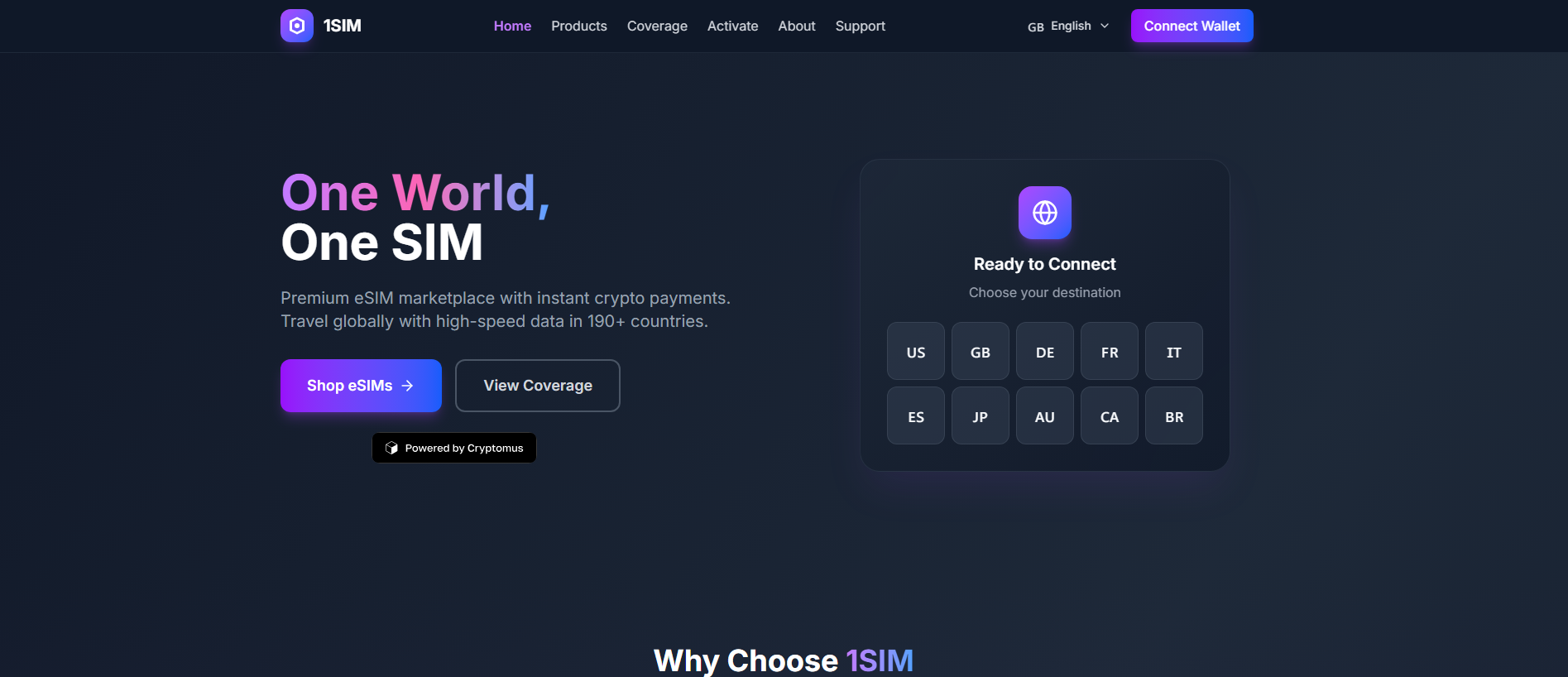Click the 1SIM hexagon logo icon
This screenshot has width=1568, height=677.
pos(297,26)
